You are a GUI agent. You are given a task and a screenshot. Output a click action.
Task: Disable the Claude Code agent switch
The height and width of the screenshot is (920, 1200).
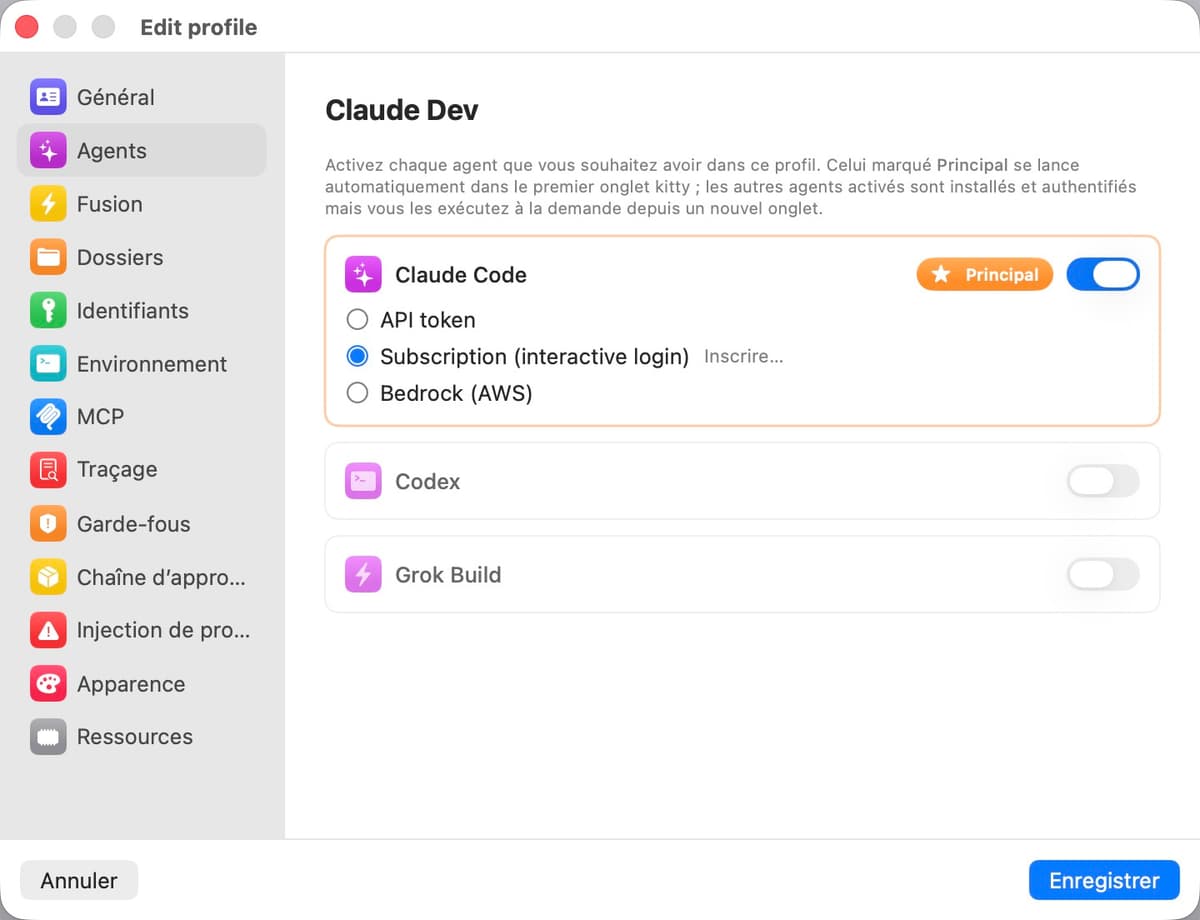tap(1103, 274)
